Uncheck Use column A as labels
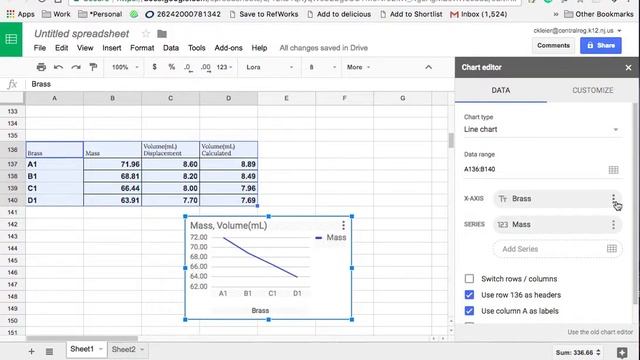 click(x=469, y=311)
